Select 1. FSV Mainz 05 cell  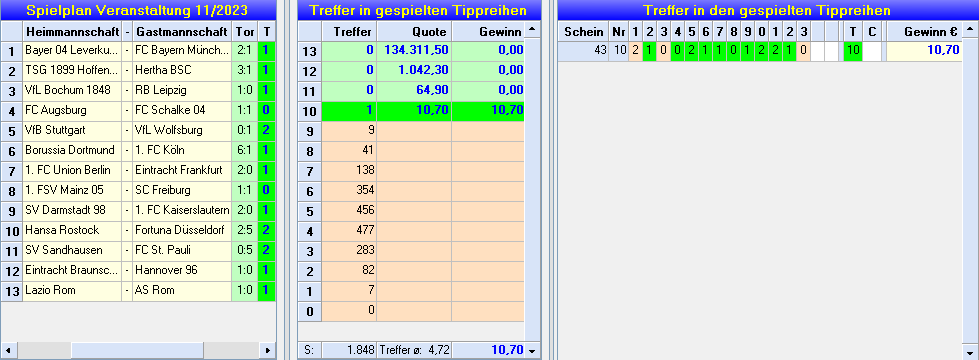click(72, 190)
